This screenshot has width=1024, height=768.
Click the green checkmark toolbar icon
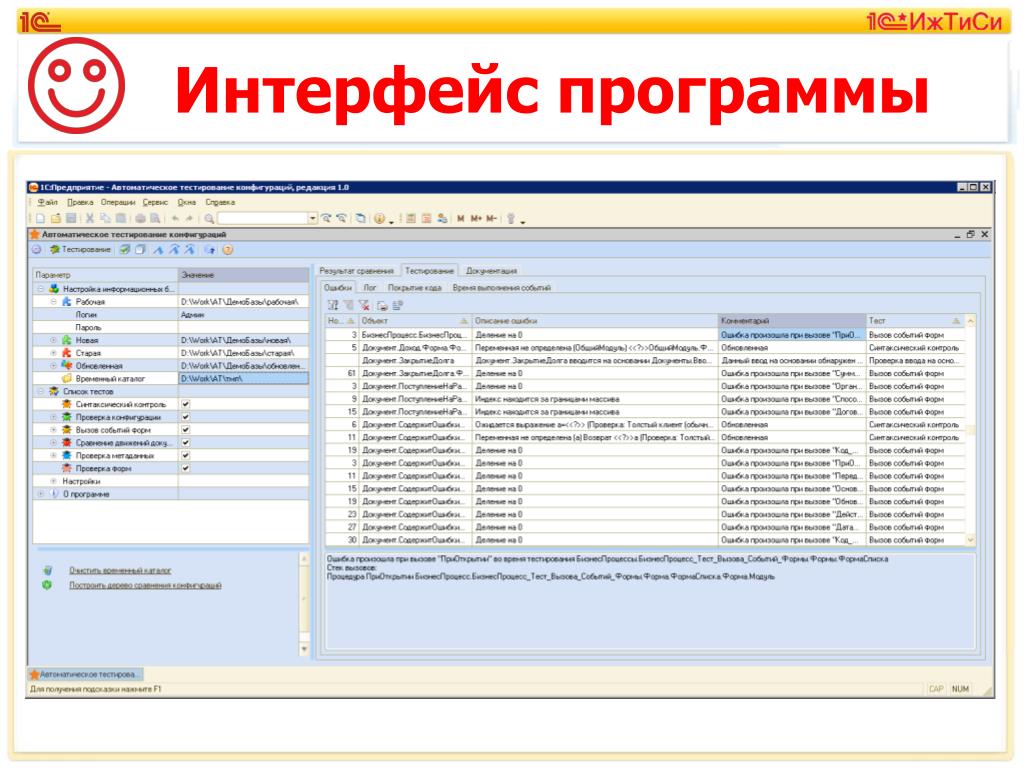click(x=125, y=249)
